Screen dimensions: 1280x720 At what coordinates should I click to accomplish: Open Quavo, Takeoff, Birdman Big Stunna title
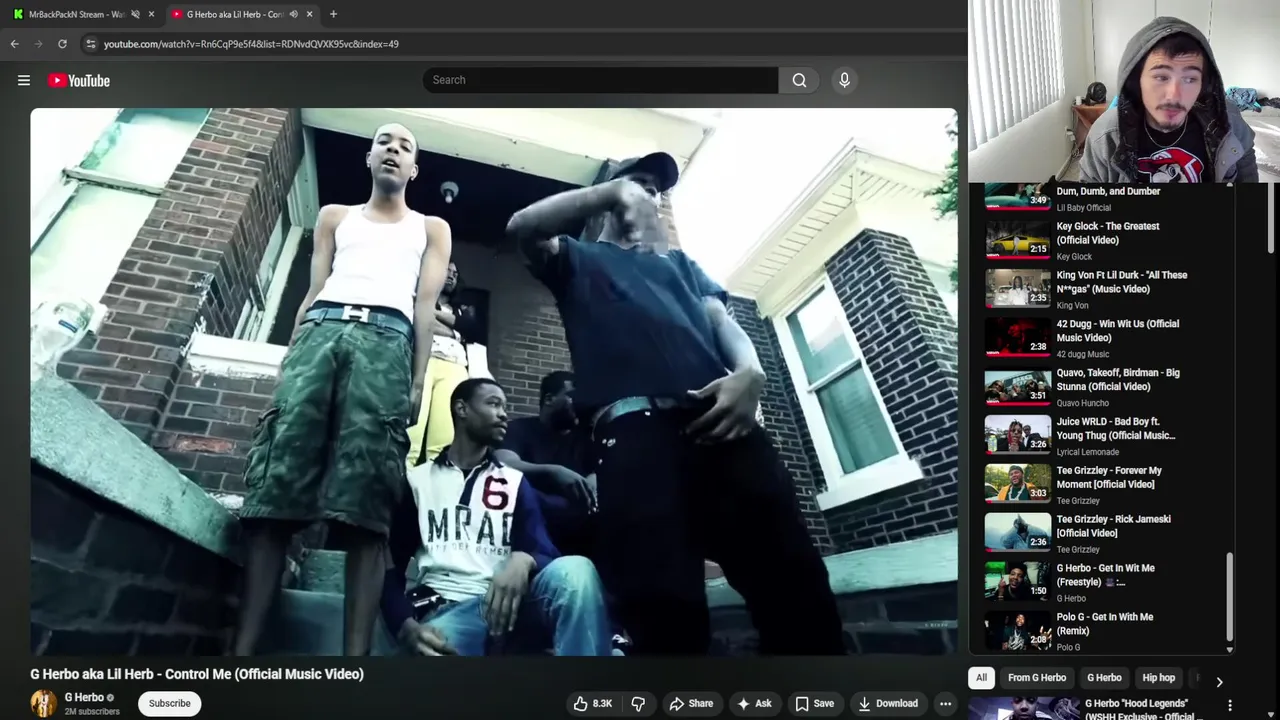pyautogui.click(x=1118, y=379)
